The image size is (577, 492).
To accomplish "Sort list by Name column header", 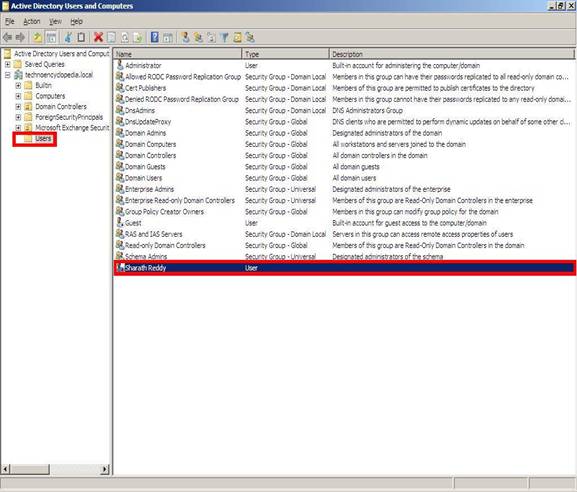I will [177, 54].
